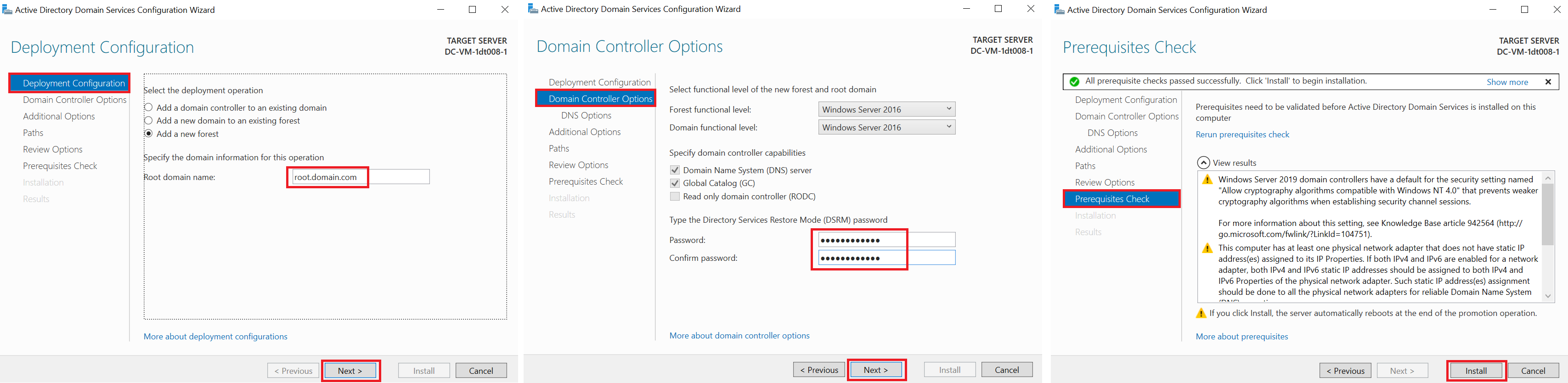Click the green success checkmark icon
This screenshot has width=1568, height=383.
[x=1074, y=82]
